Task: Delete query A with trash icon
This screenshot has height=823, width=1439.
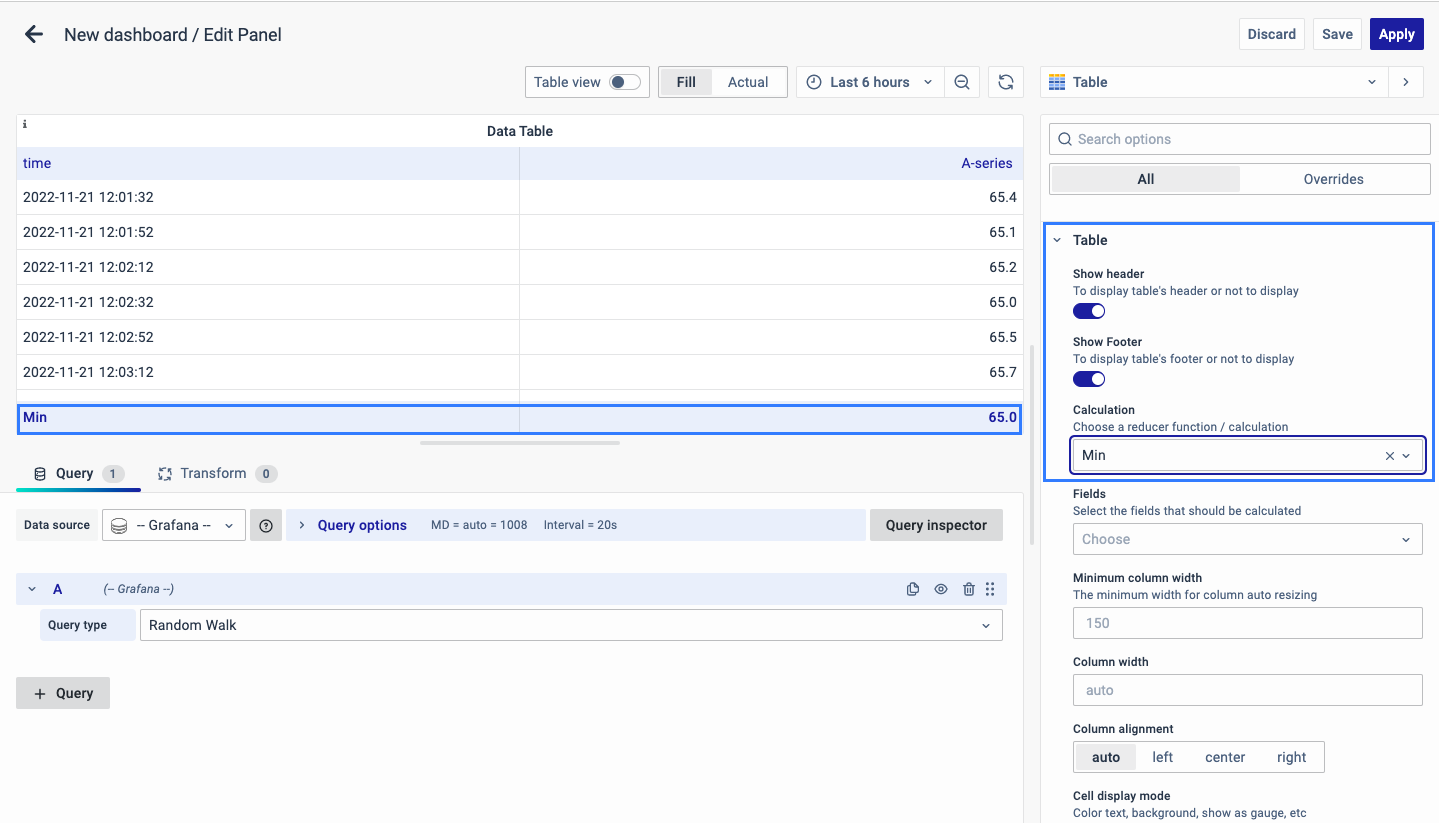Action: coord(968,589)
